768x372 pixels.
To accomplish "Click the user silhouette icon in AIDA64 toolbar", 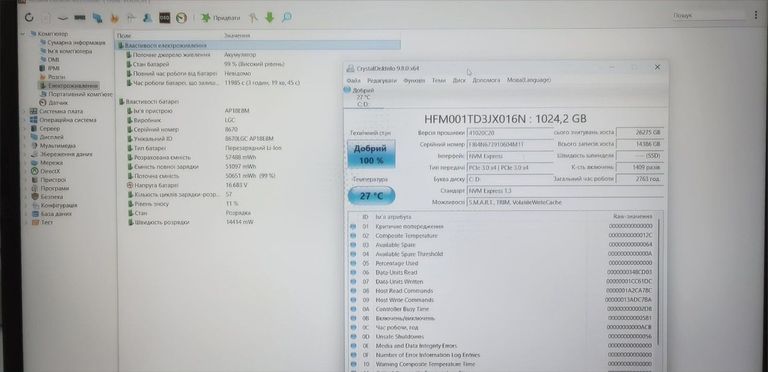I will tap(147, 18).
